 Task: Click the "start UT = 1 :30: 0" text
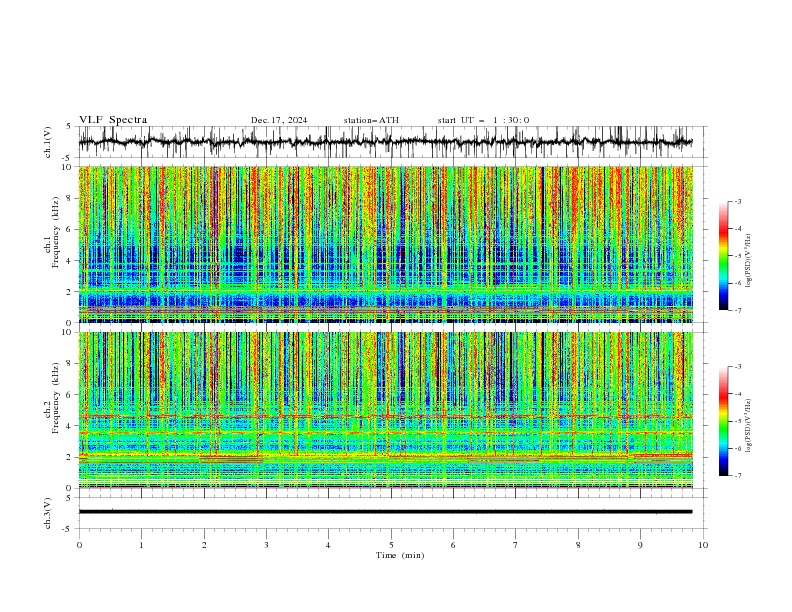click(x=483, y=120)
